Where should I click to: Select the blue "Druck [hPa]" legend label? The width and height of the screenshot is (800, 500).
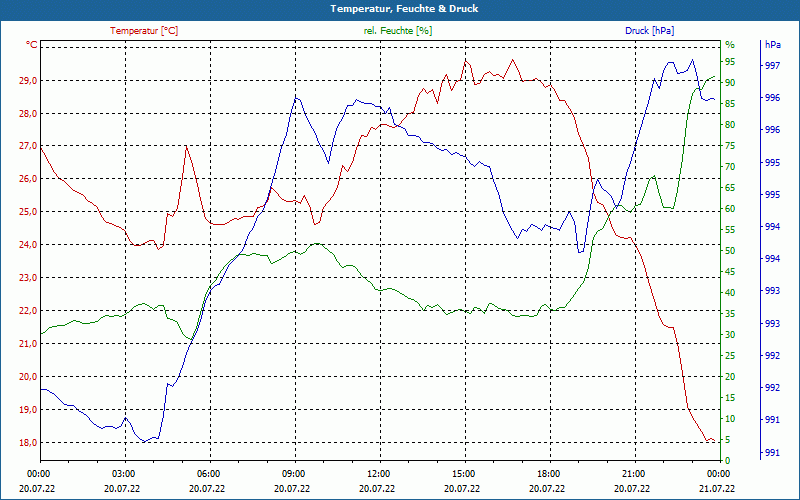(649, 31)
